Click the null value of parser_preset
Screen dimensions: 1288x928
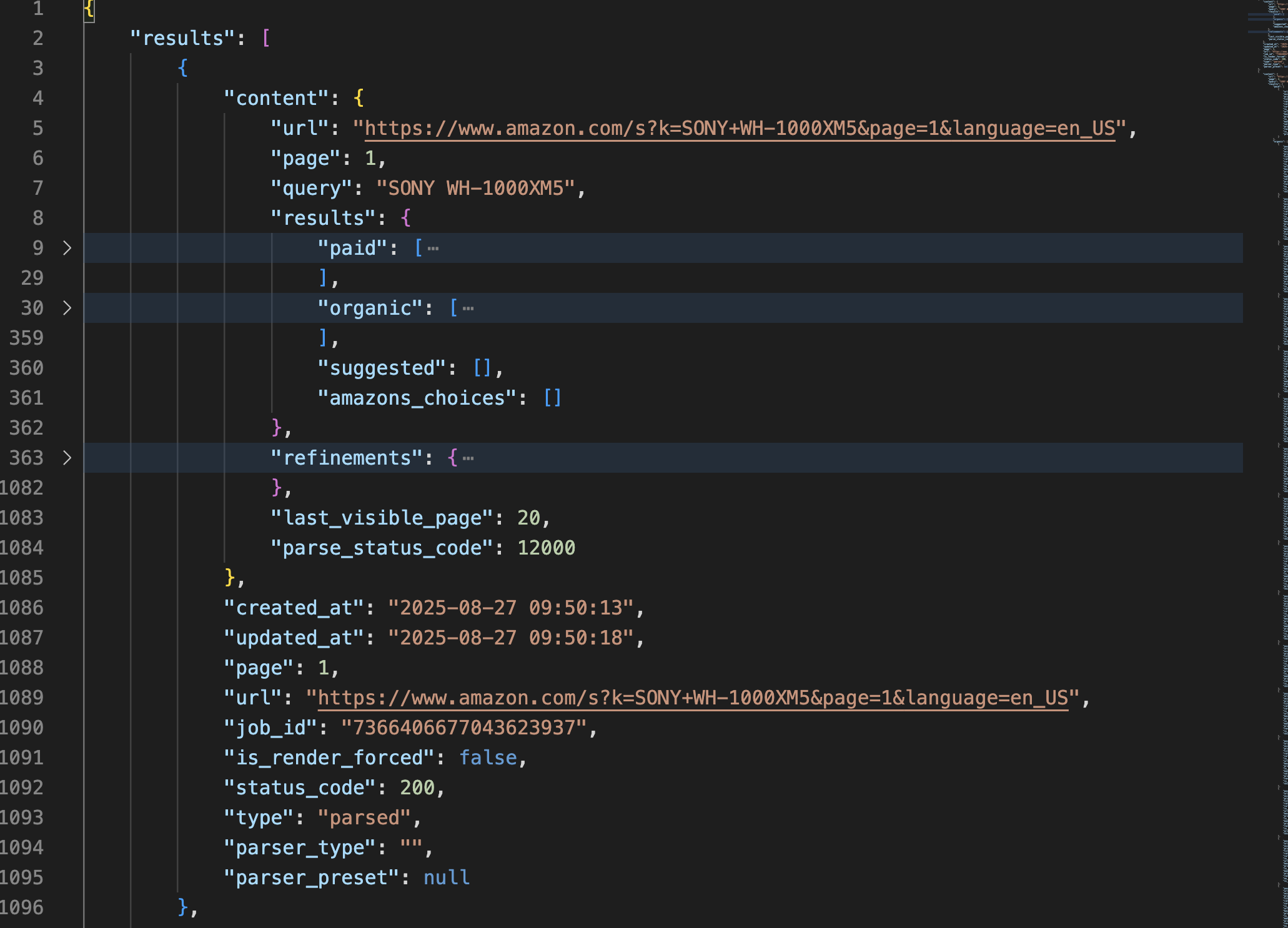(x=447, y=877)
